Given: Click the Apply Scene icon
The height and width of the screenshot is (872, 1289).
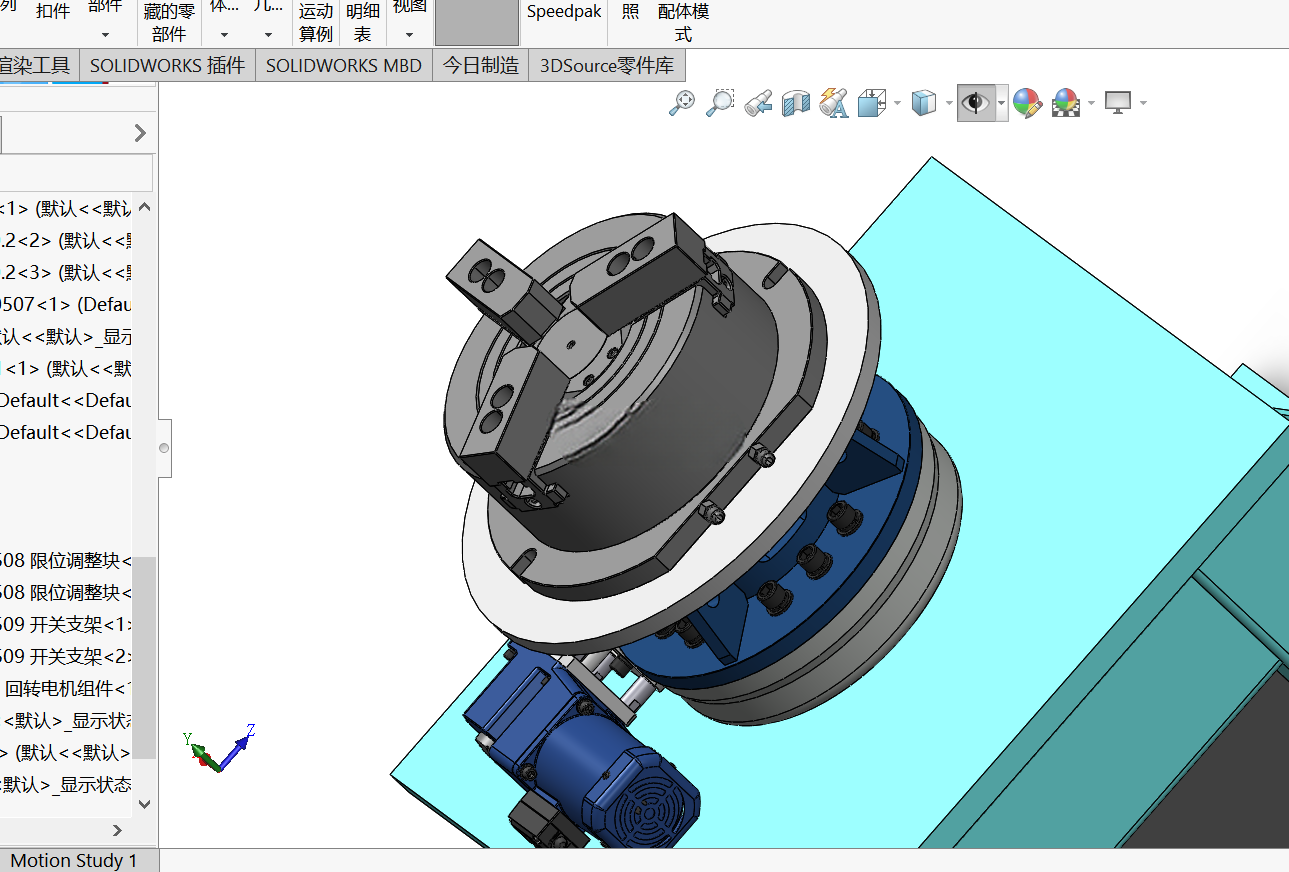Looking at the screenshot, I should click(x=1066, y=103).
